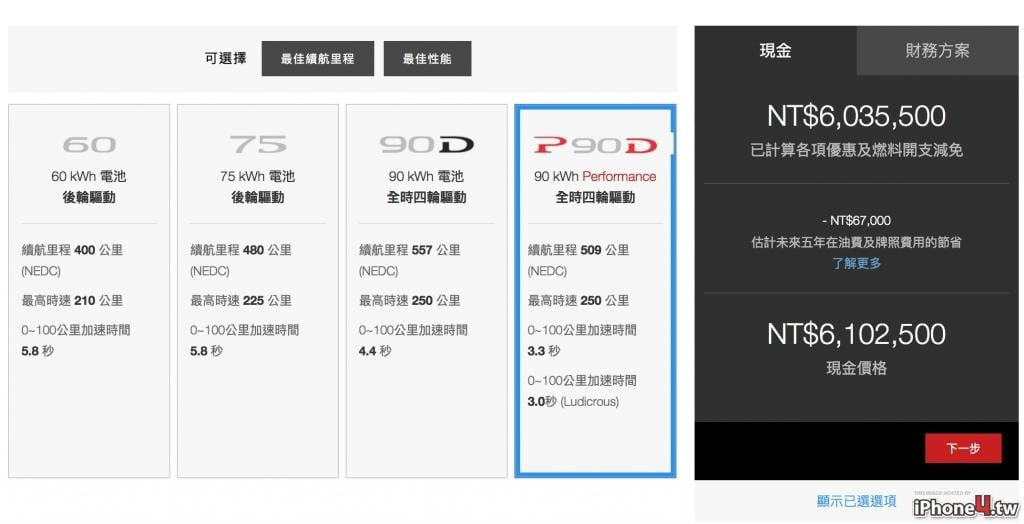Choose the 90 kWh Performance label

[x=595, y=176]
